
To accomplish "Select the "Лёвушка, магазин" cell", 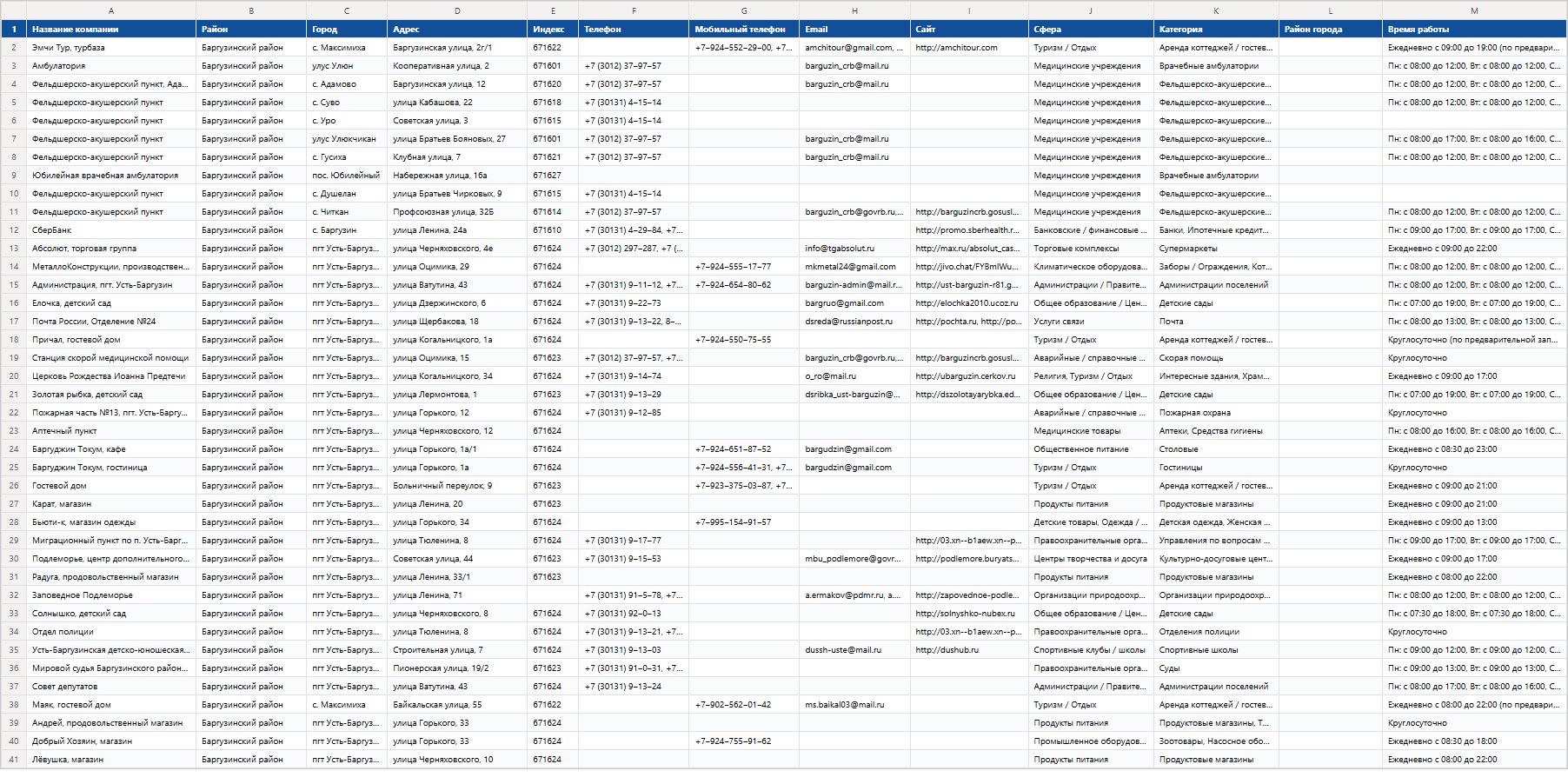I will (x=111, y=760).
